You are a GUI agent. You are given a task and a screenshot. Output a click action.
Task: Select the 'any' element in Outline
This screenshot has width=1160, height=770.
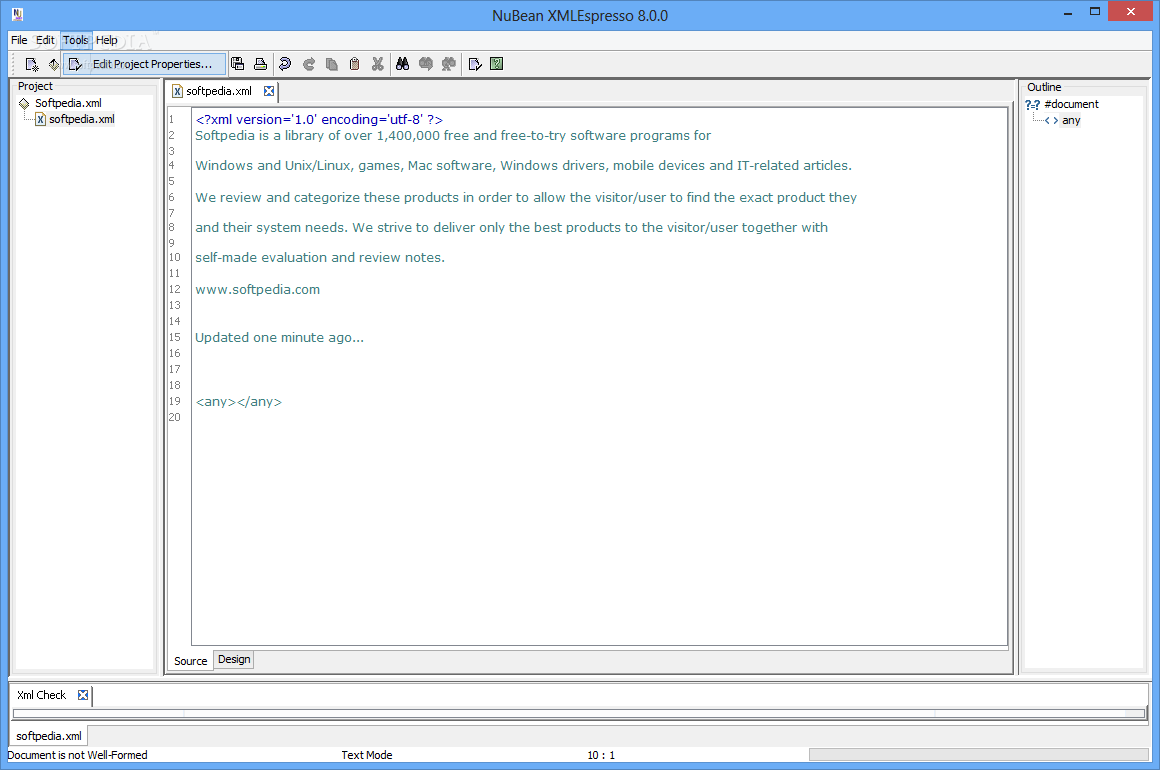click(x=1071, y=121)
